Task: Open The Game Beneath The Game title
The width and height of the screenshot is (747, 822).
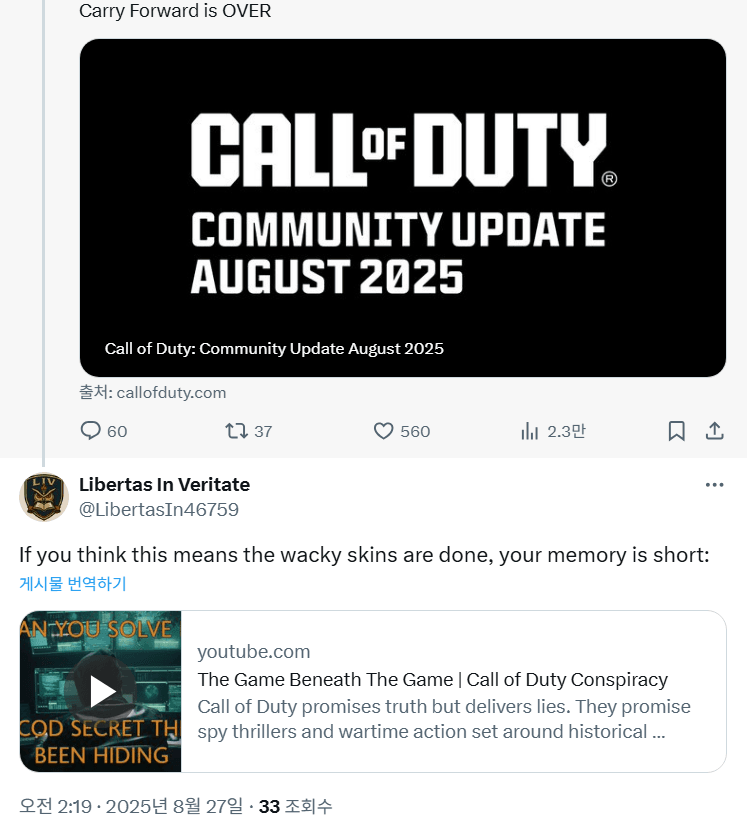Action: [x=432, y=679]
